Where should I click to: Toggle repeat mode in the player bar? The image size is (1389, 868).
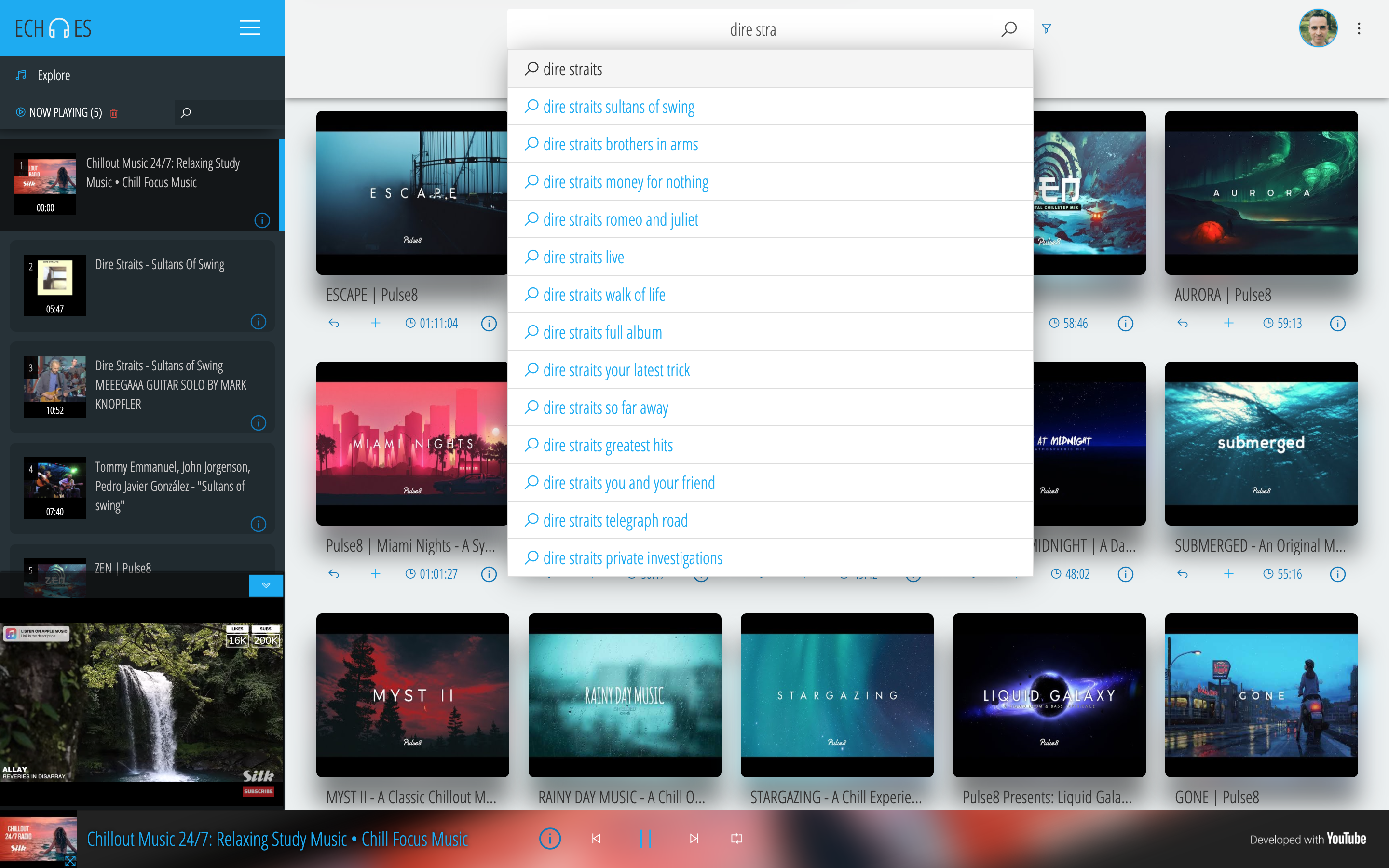pos(736,839)
